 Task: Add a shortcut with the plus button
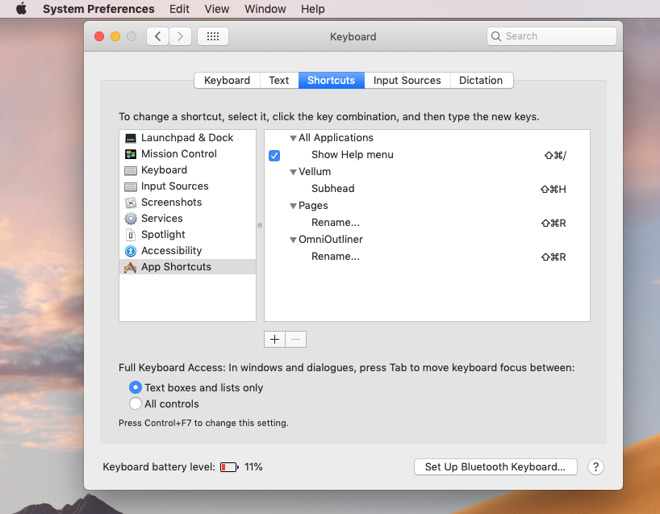[x=274, y=339]
